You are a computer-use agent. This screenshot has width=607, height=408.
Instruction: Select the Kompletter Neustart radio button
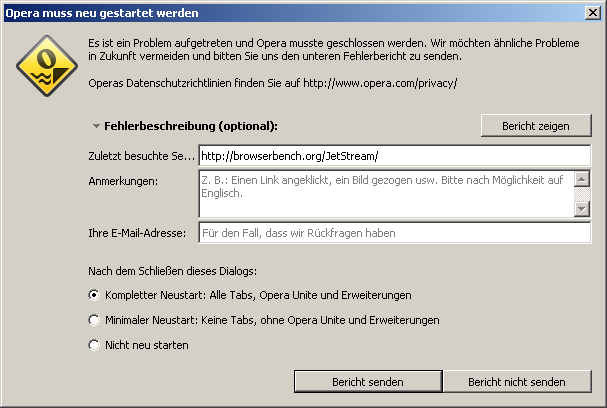click(x=94, y=295)
